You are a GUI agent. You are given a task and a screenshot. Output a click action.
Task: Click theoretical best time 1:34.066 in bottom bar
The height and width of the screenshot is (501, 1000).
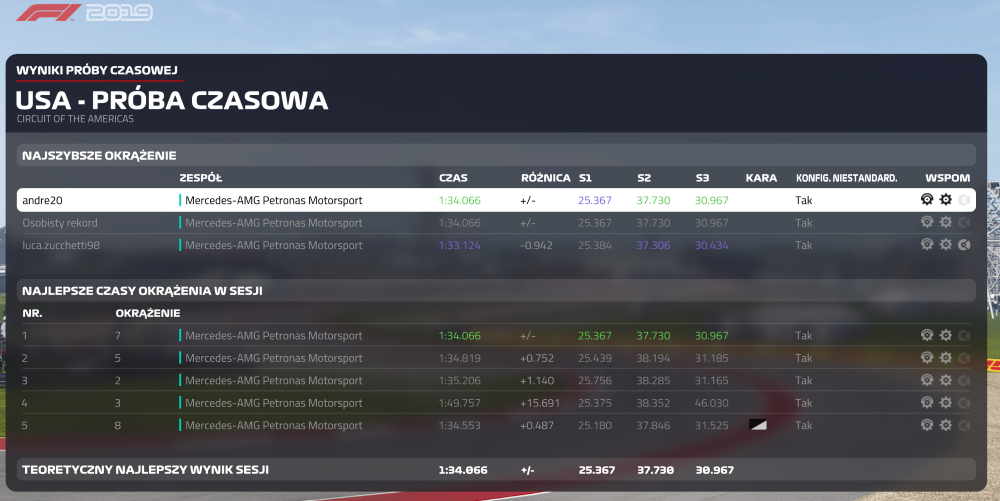point(463,470)
